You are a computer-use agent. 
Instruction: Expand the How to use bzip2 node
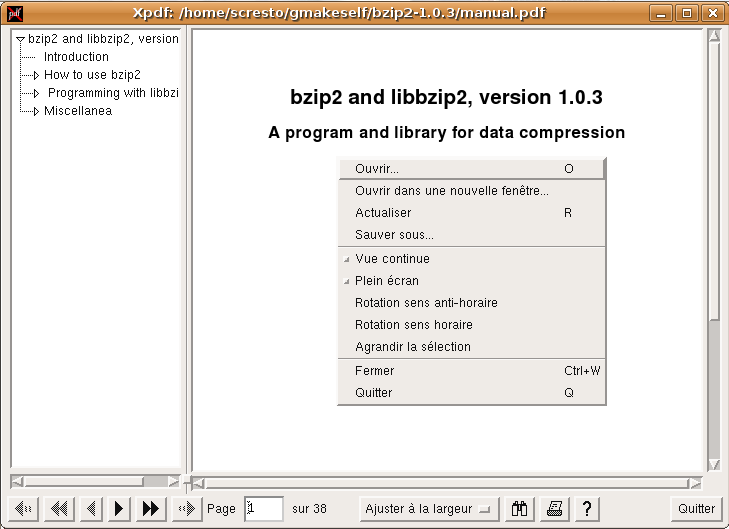click(x=36, y=75)
